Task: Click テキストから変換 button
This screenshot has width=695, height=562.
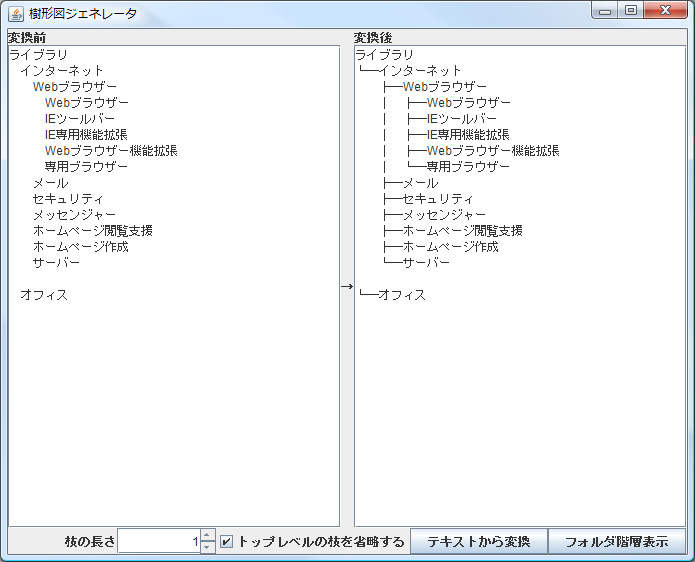Action: (479, 541)
